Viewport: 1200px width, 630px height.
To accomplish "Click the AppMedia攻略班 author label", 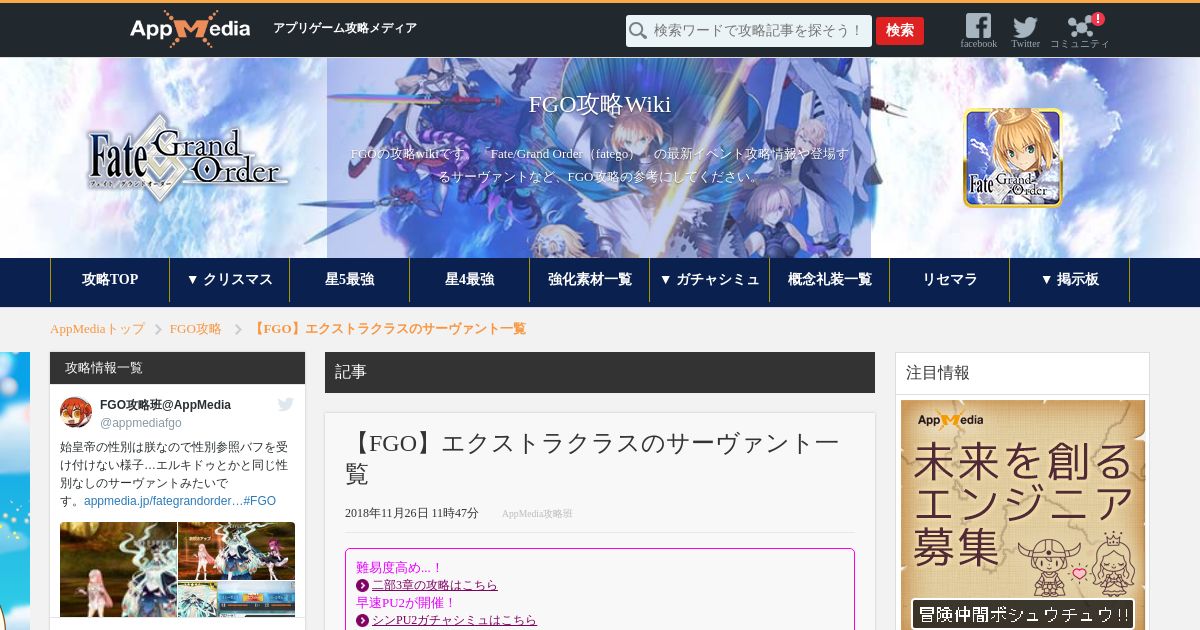I will click(537, 514).
